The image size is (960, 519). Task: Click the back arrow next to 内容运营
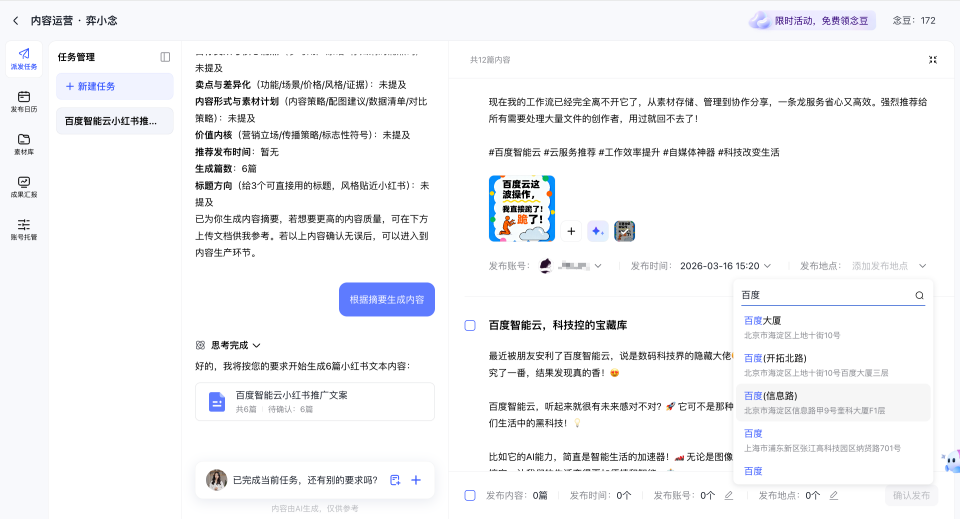pyautogui.click(x=15, y=20)
